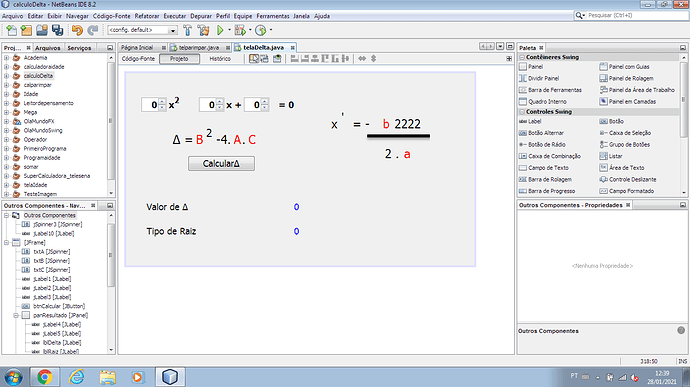Screen dimensions: 690x387
Task: Open File Explorer from taskbar
Action: (x=107, y=377)
